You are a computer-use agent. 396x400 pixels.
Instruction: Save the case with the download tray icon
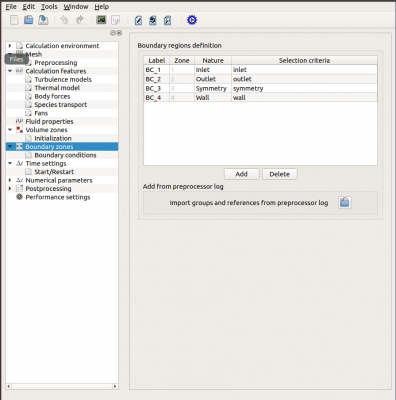coord(43,20)
